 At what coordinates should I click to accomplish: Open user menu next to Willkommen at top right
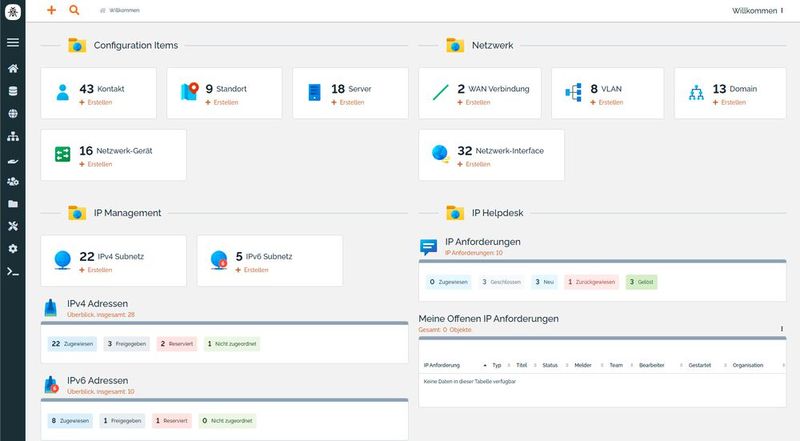[x=782, y=11]
